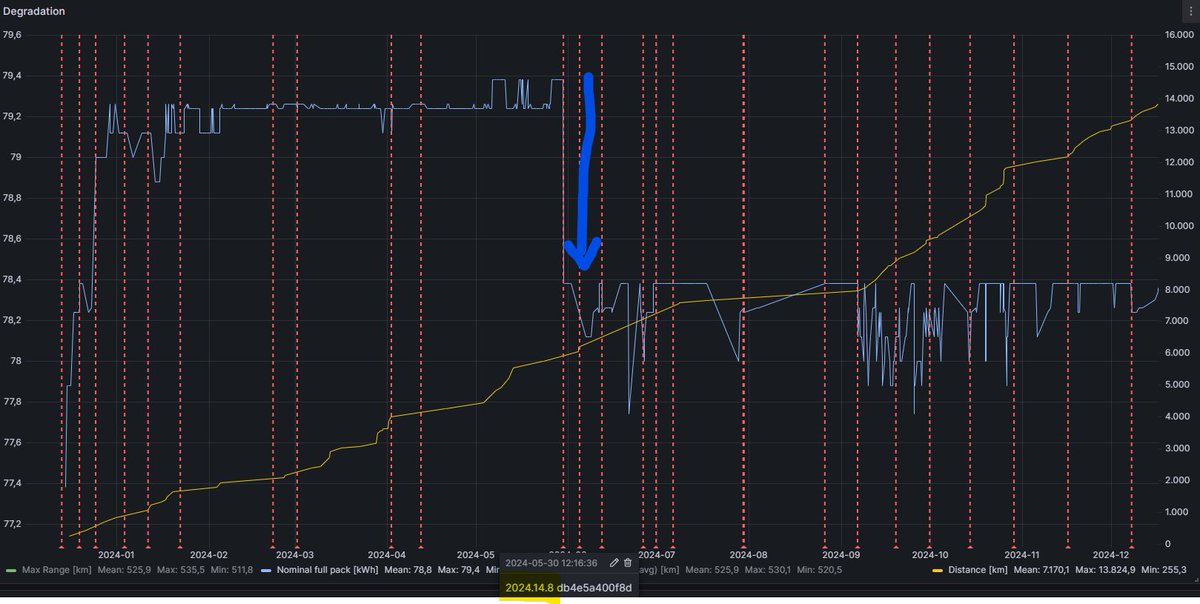
Task: Click the 16.000 right axis label
Action: point(1179,35)
